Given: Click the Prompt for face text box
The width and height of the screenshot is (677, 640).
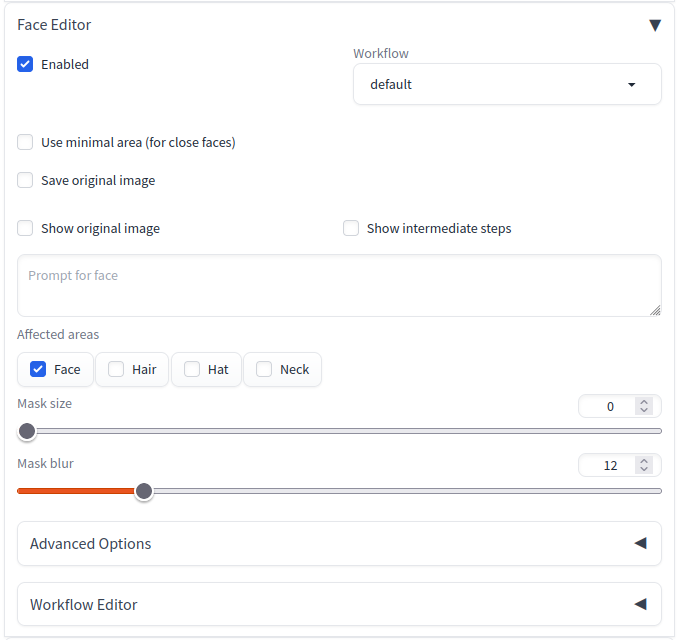Looking at the screenshot, I should 339,285.
